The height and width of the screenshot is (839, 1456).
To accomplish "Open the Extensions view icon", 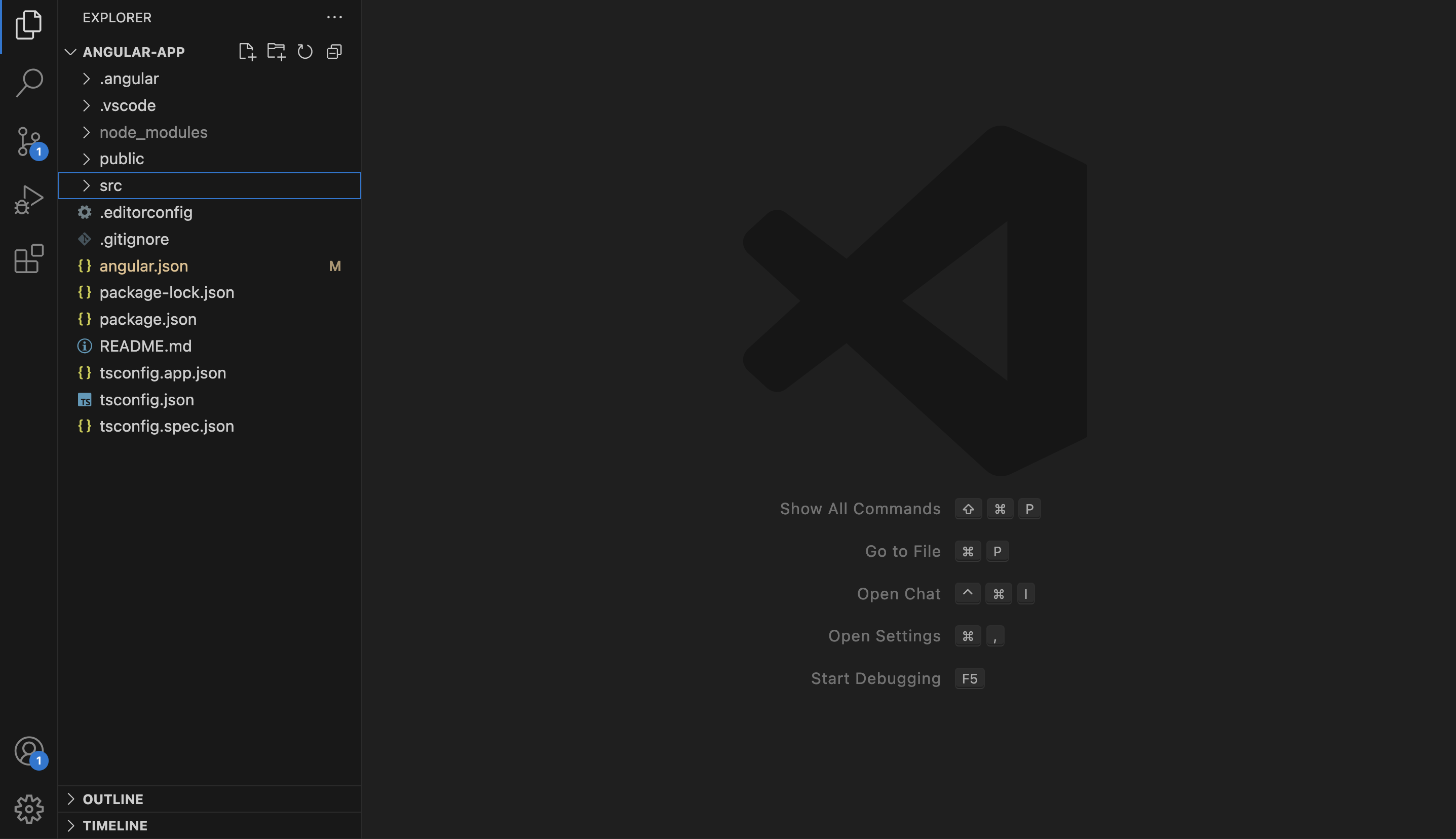I will click(x=29, y=259).
